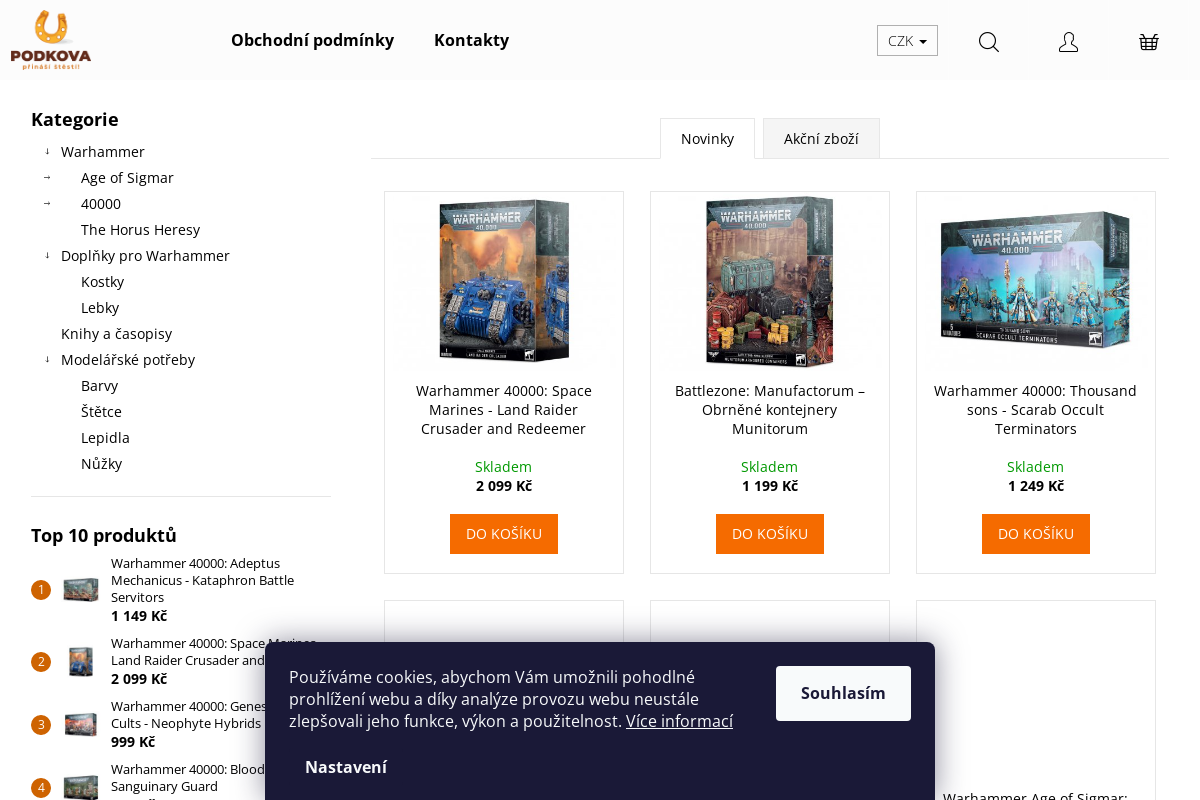Image resolution: width=1200 pixels, height=800 pixels.
Task: Open the Knihy a časopisy category
Action: (x=116, y=334)
